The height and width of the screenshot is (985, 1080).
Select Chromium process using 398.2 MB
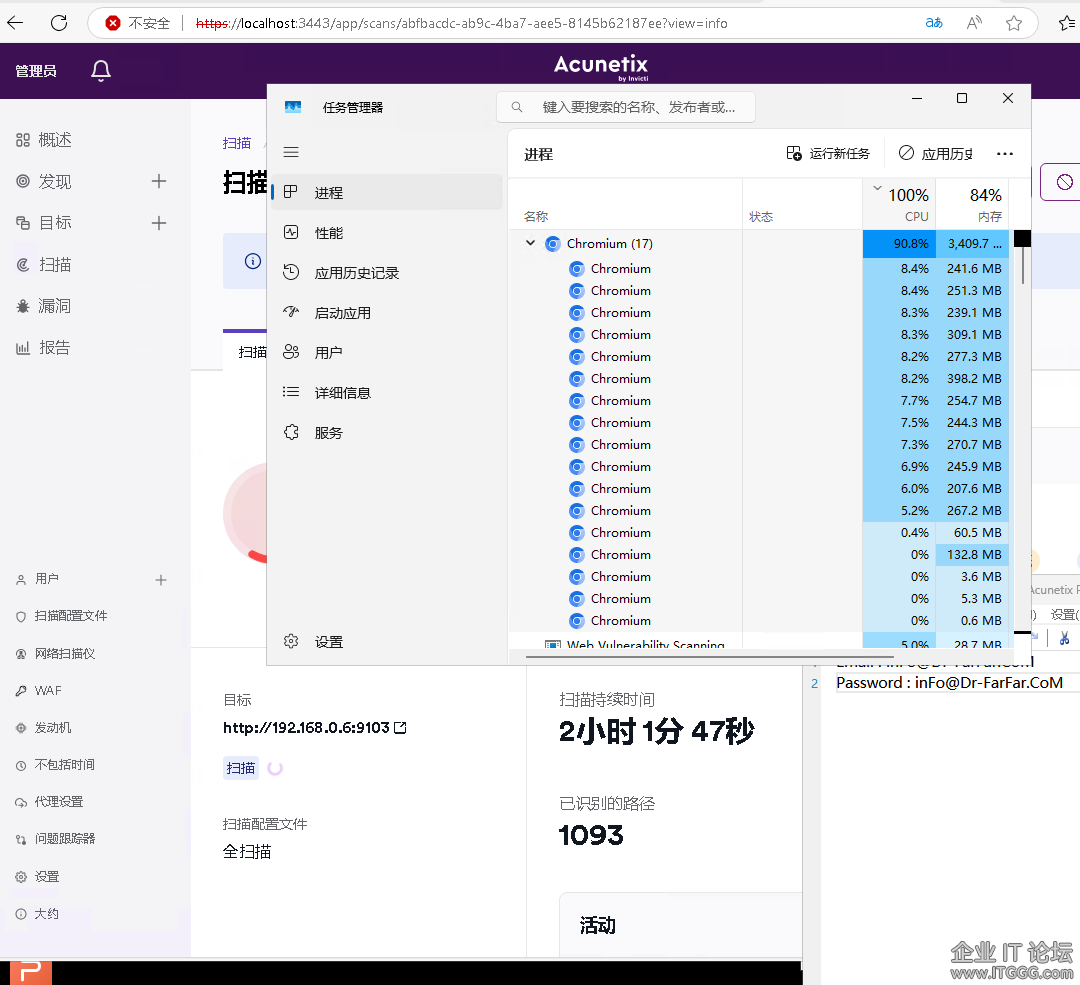[758, 379]
